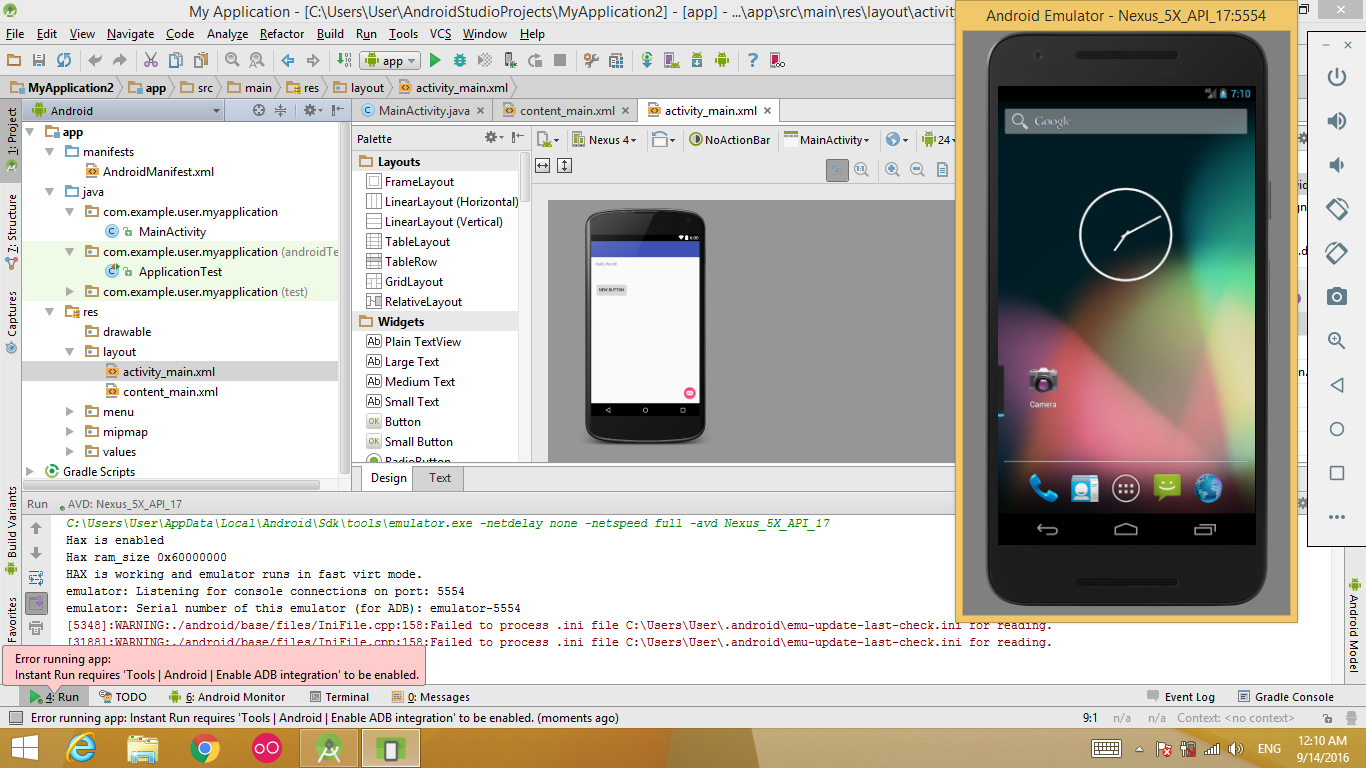Viewport: 1366px width, 768px height.
Task: Open the 0: Messages tool window
Action: (430, 697)
